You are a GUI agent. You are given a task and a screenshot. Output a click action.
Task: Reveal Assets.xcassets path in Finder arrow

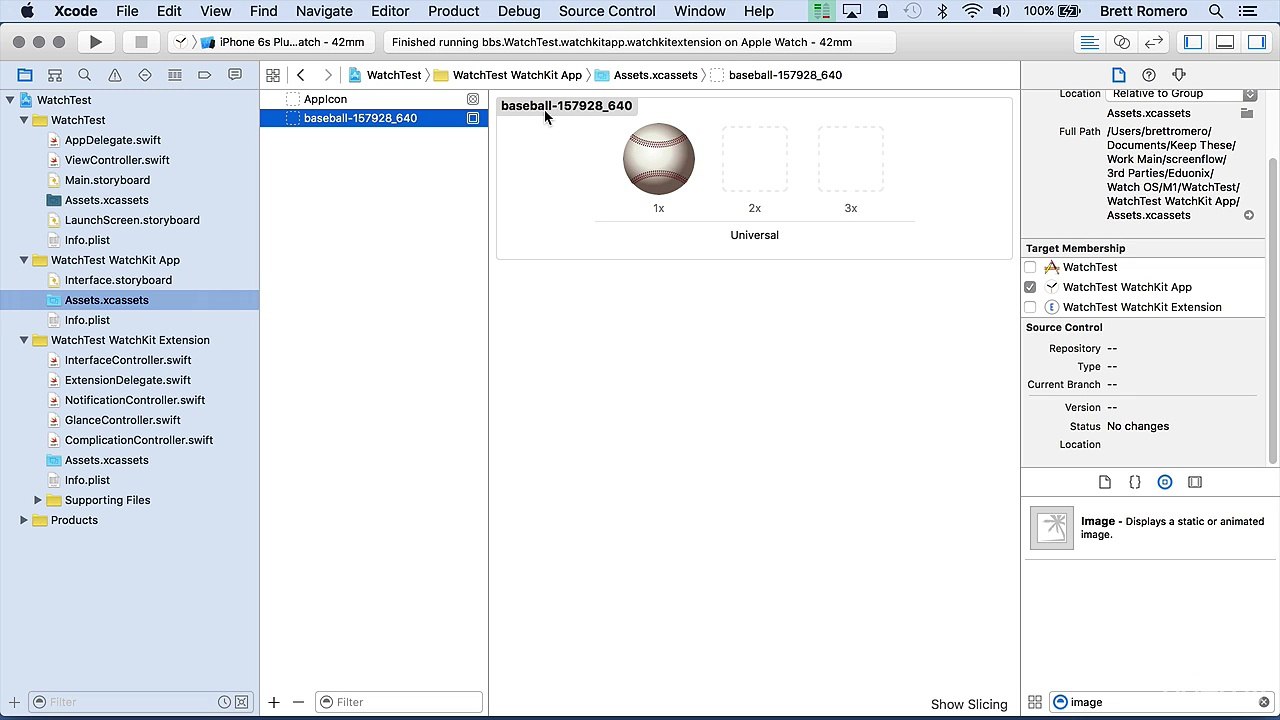[x=1249, y=215]
